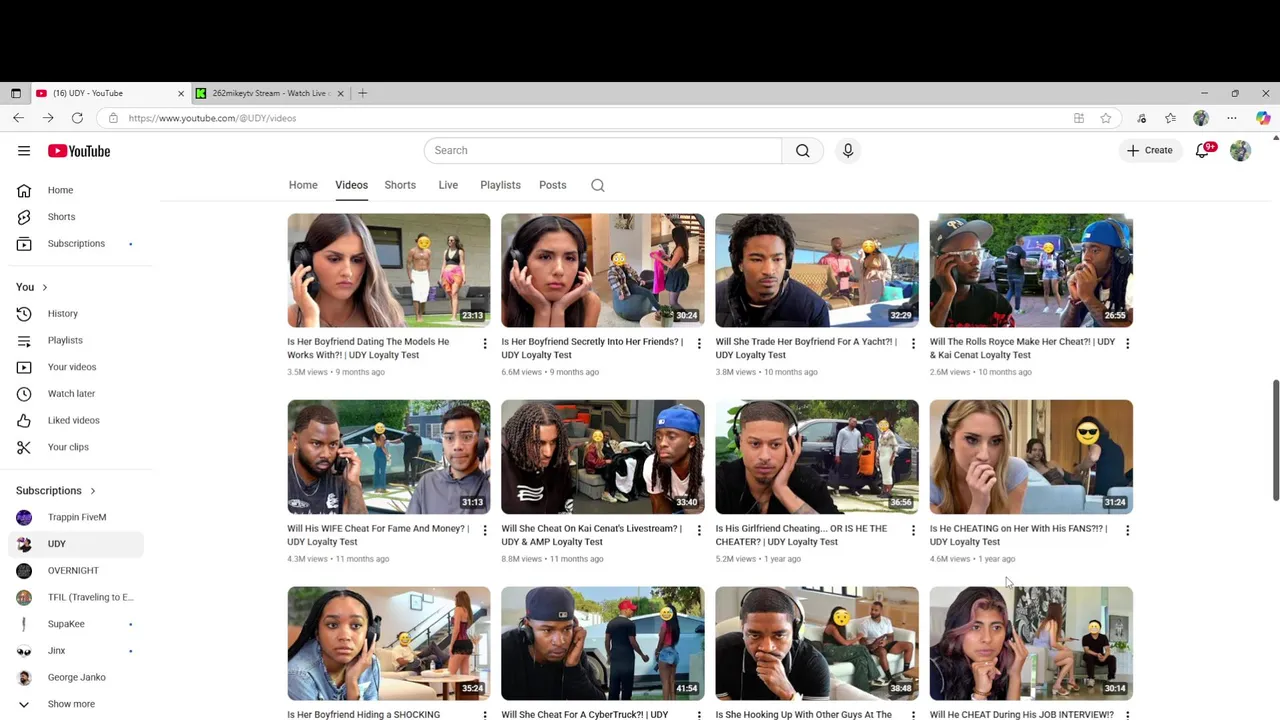Image resolution: width=1280 pixels, height=720 pixels.
Task: Search within channel magnifier icon
Action: click(x=598, y=185)
